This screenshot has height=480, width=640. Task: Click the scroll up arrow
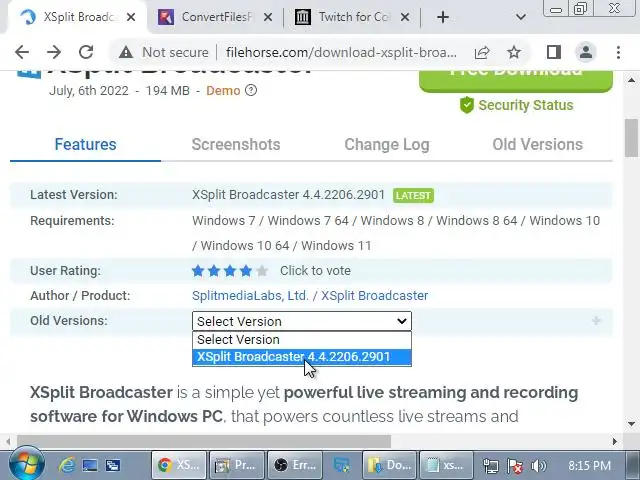click(x=631, y=80)
